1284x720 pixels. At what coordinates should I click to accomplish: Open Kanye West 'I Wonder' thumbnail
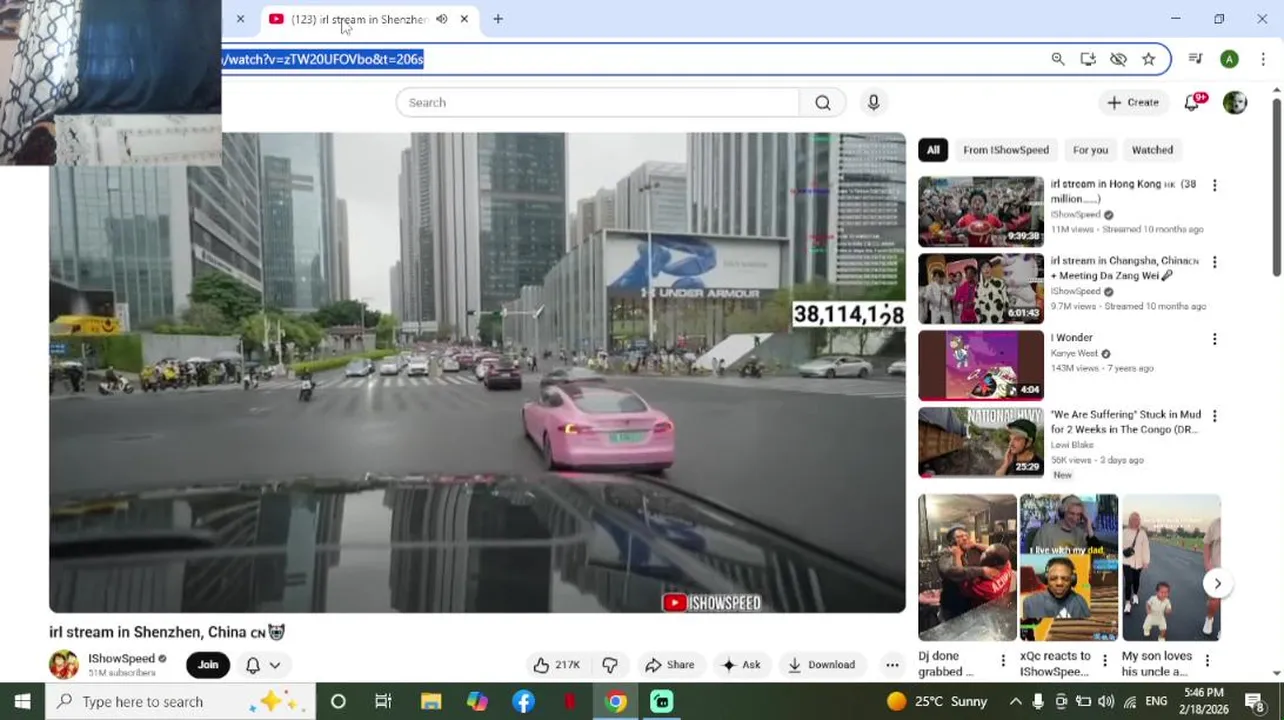coord(981,366)
